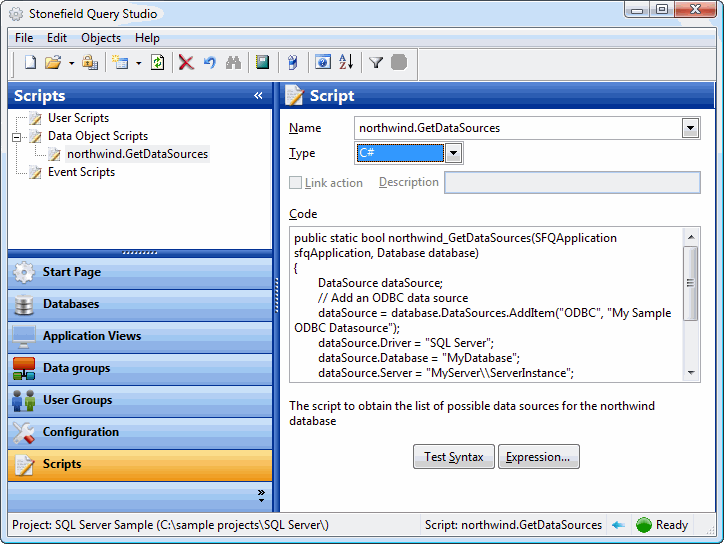The width and height of the screenshot is (724, 544).
Task: Click the Refresh icon with green arrows
Action: coord(158,63)
